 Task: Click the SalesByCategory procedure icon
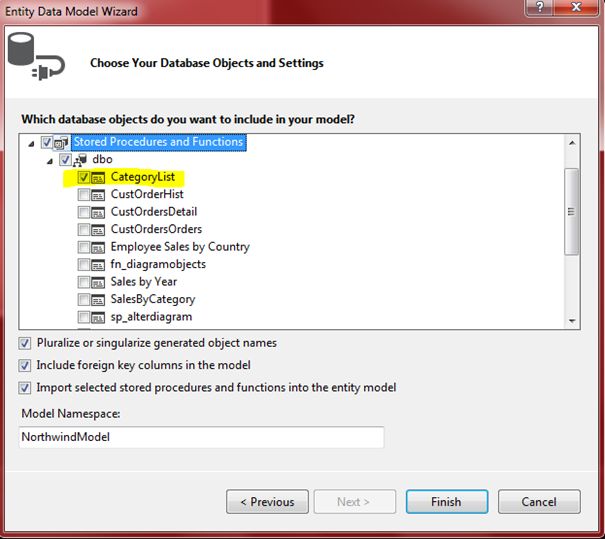(x=98, y=300)
